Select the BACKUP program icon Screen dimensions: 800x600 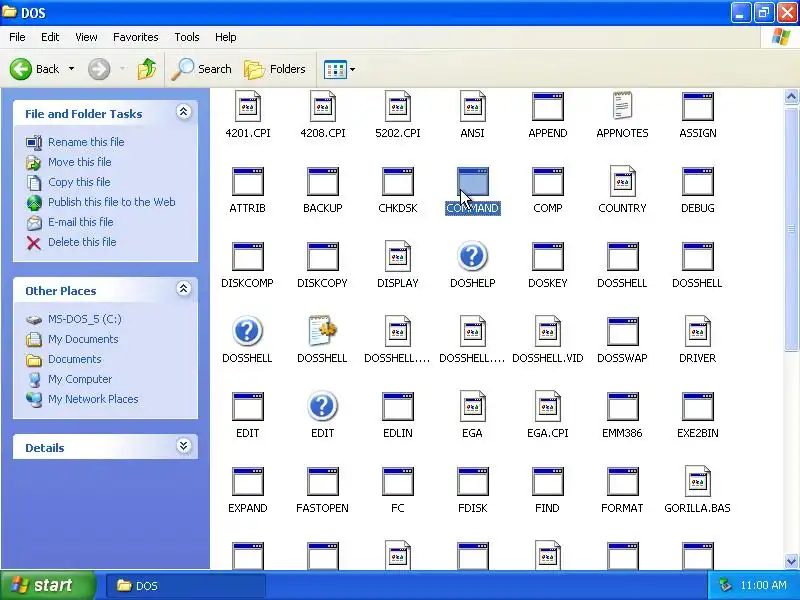[322, 182]
